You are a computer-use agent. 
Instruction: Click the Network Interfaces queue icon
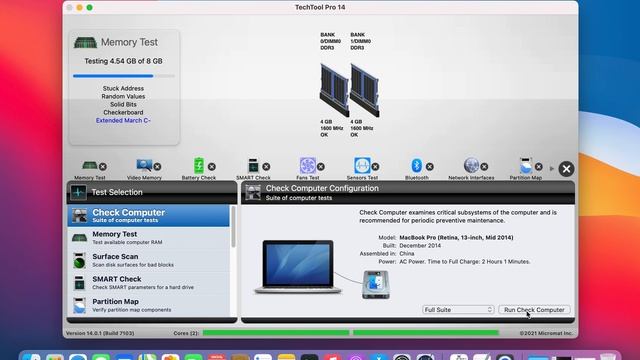[471, 165]
